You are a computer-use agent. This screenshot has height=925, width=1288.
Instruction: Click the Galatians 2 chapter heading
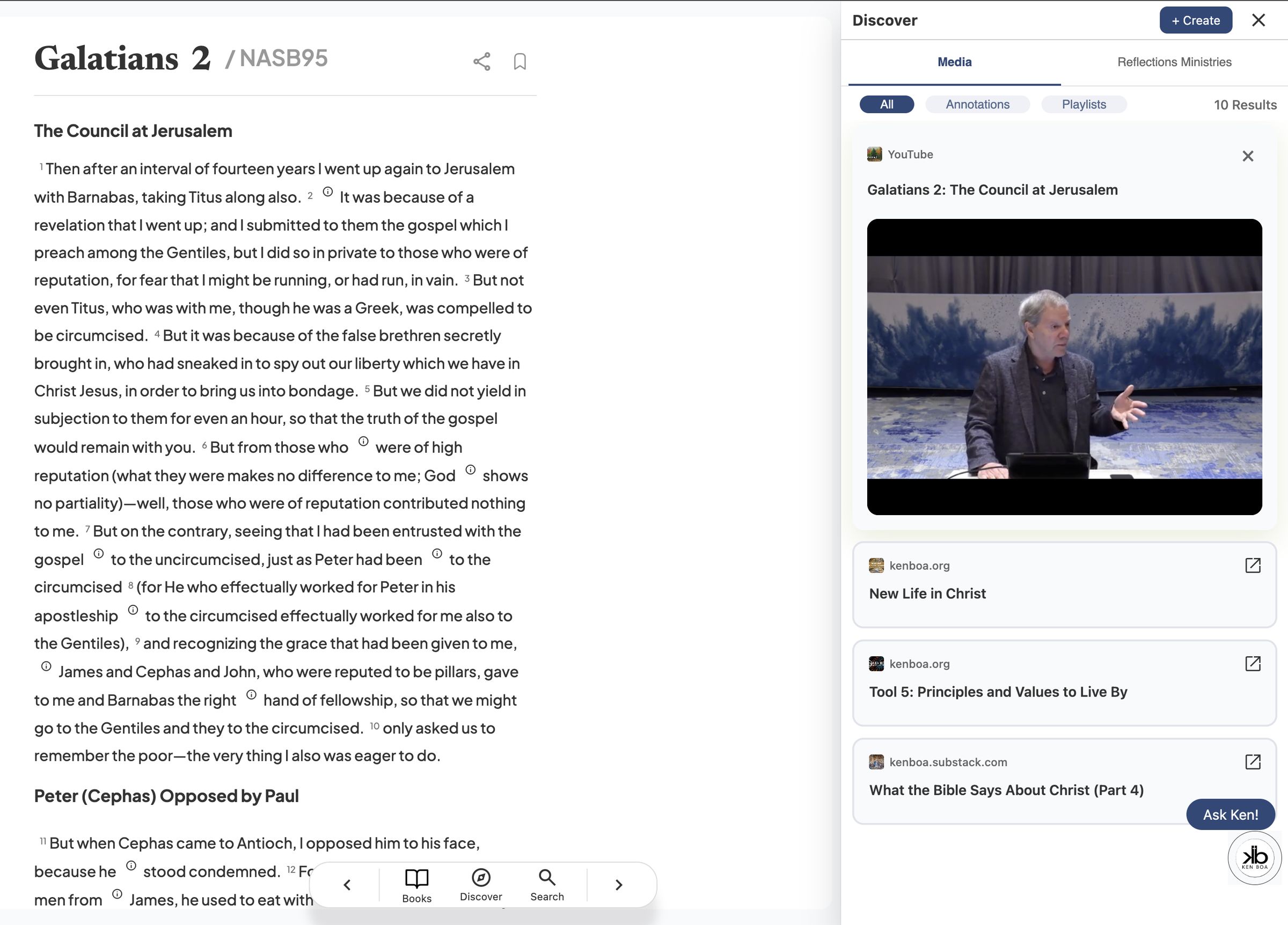click(122, 58)
